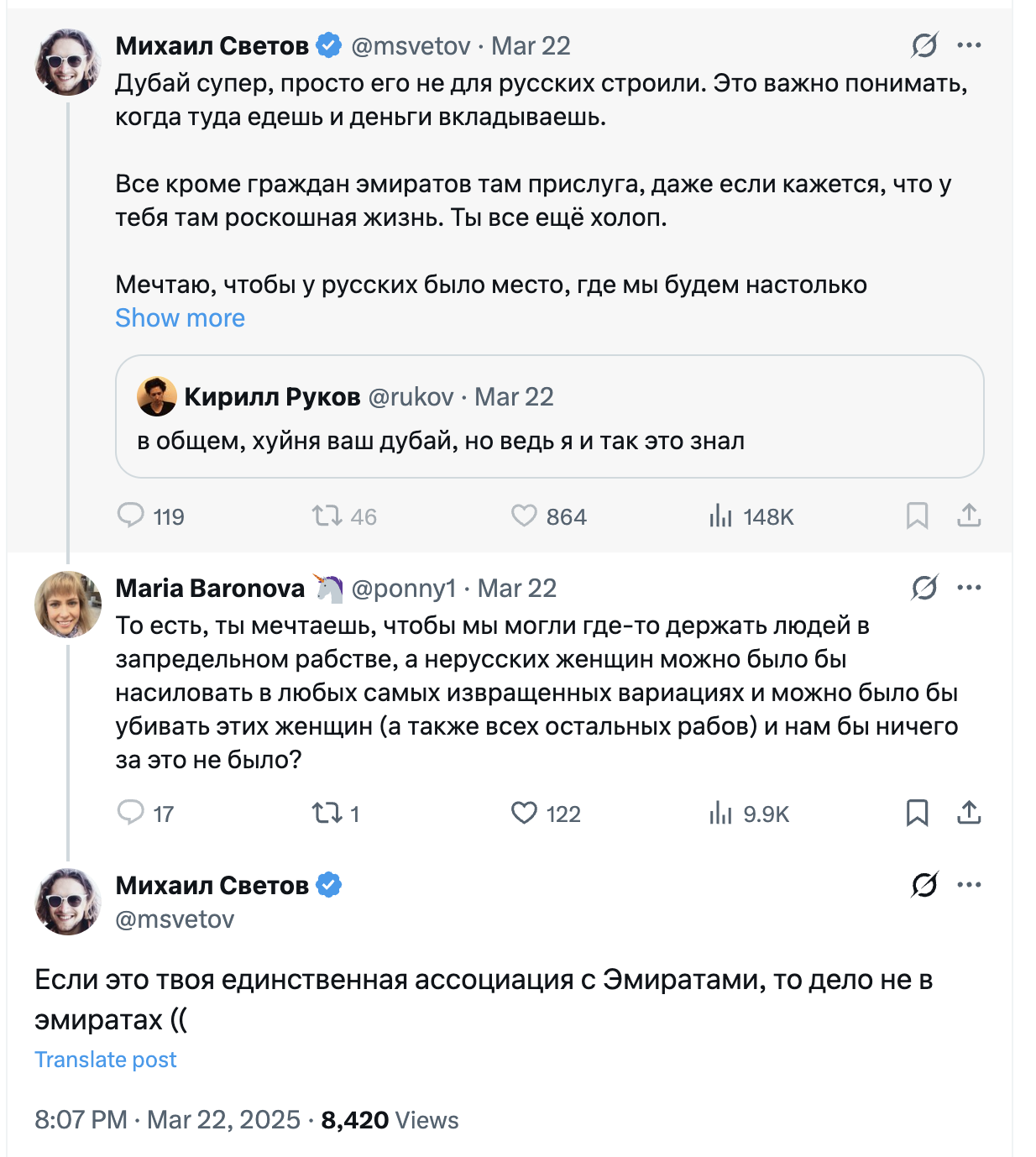Repost the first Михаил Светов post
This screenshot has width=1036, height=1157.
(327, 515)
